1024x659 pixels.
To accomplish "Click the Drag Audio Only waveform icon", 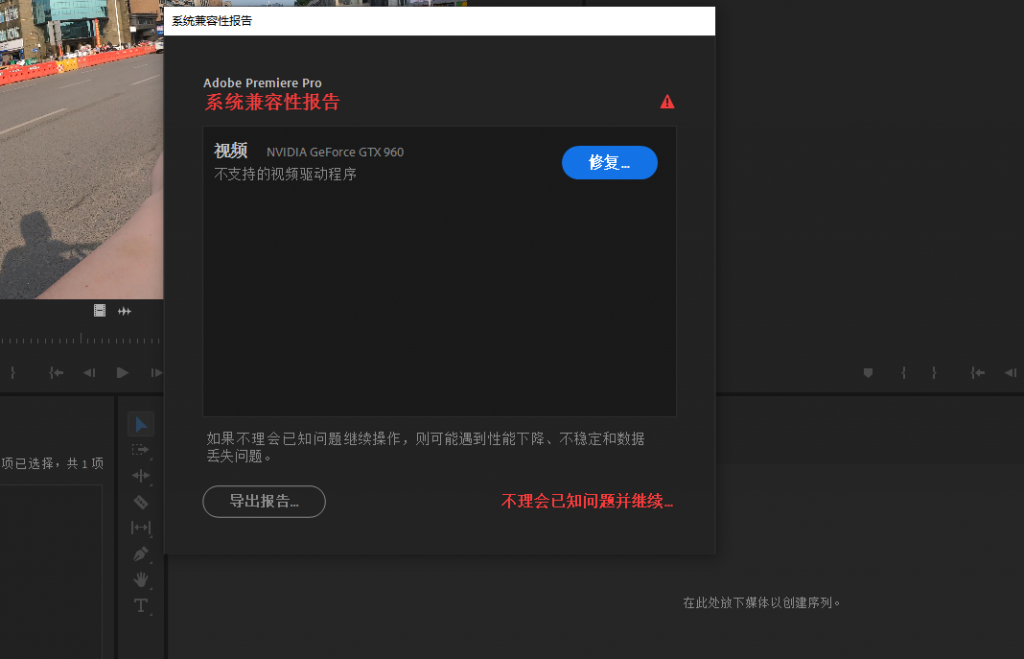I will (x=124, y=312).
